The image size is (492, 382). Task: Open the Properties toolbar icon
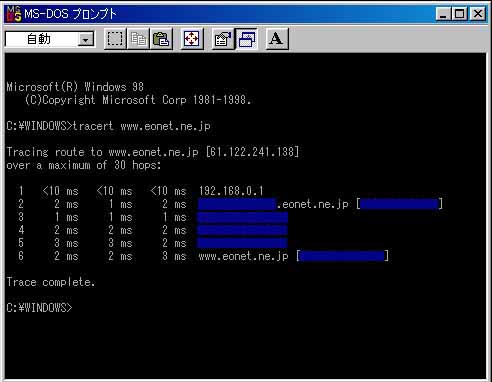[x=223, y=39]
